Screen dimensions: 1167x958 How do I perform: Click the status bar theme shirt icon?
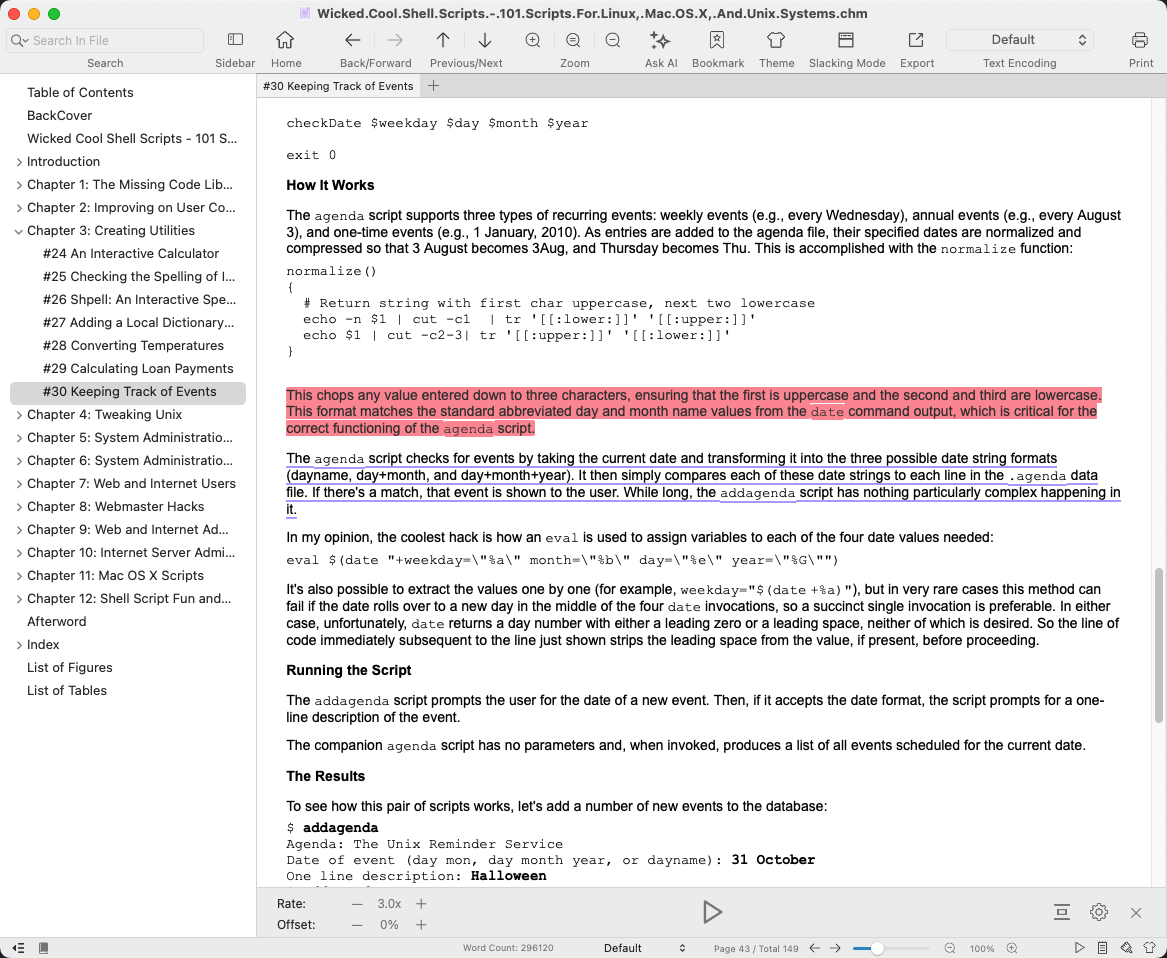1149,948
